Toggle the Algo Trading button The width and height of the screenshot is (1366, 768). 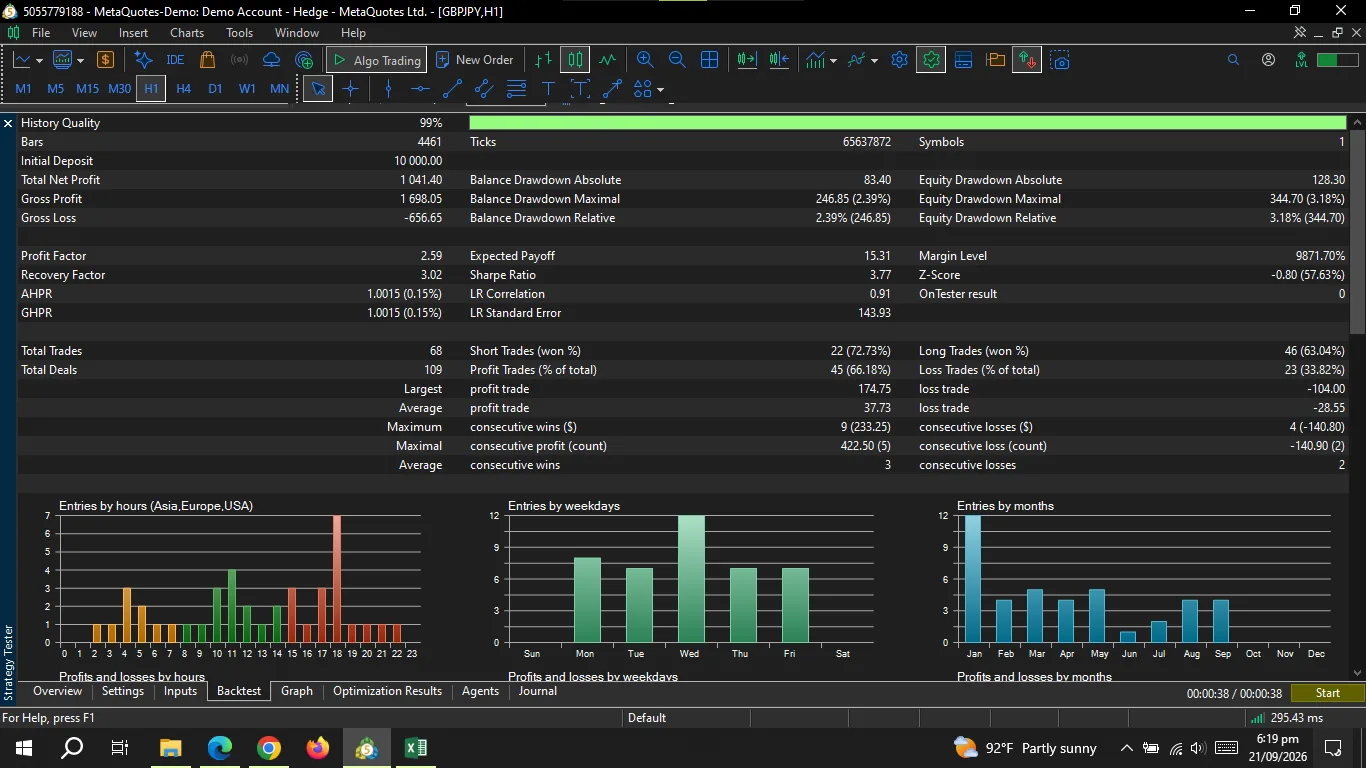click(x=377, y=60)
